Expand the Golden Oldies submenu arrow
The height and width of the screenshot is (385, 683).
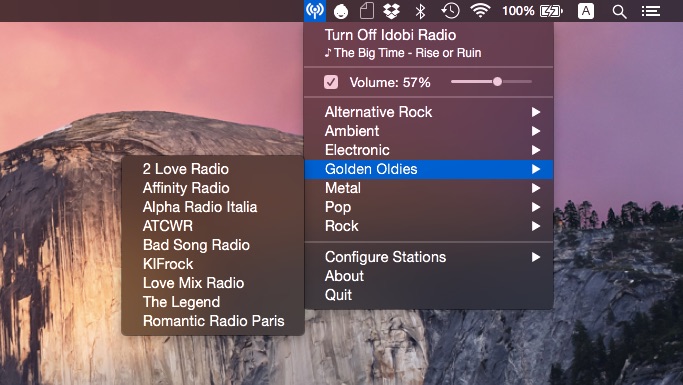[536, 169]
